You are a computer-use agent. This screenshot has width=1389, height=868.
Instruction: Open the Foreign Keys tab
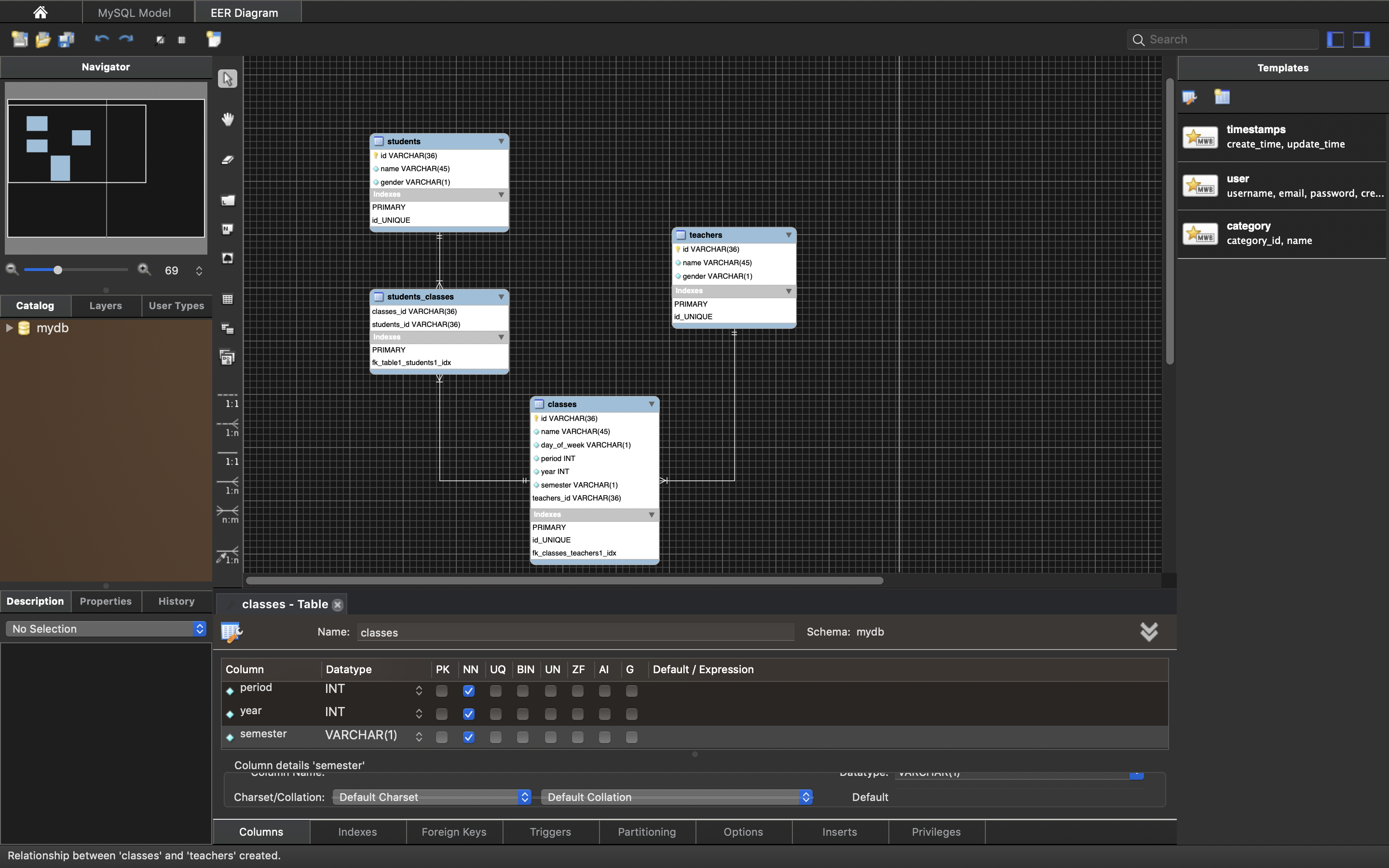(x=454, y=832)
